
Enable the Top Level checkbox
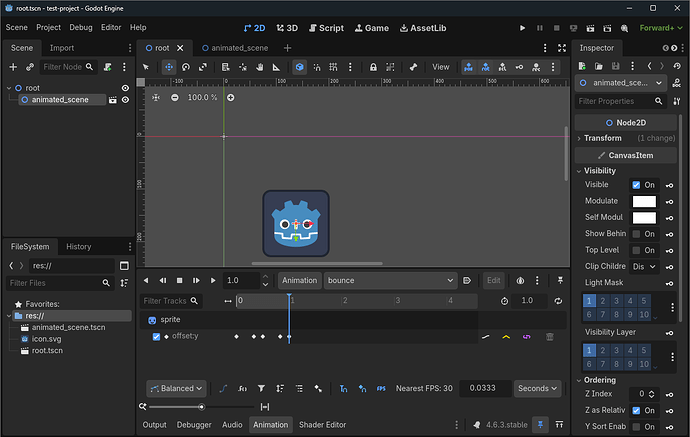click(x=636, y=250)
